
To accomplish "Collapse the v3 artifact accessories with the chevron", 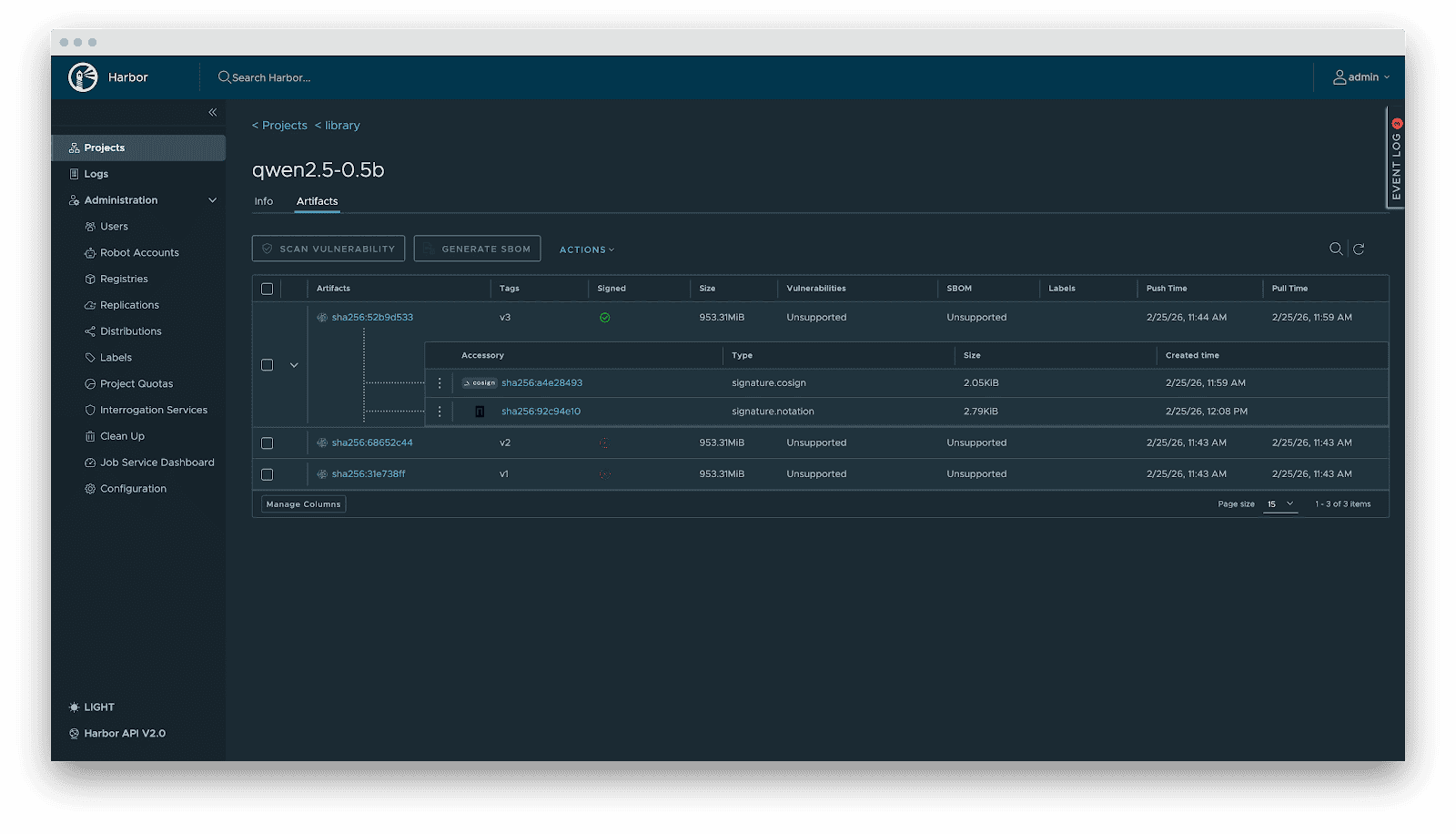I will pyautogui.click(x=294, y=364).
